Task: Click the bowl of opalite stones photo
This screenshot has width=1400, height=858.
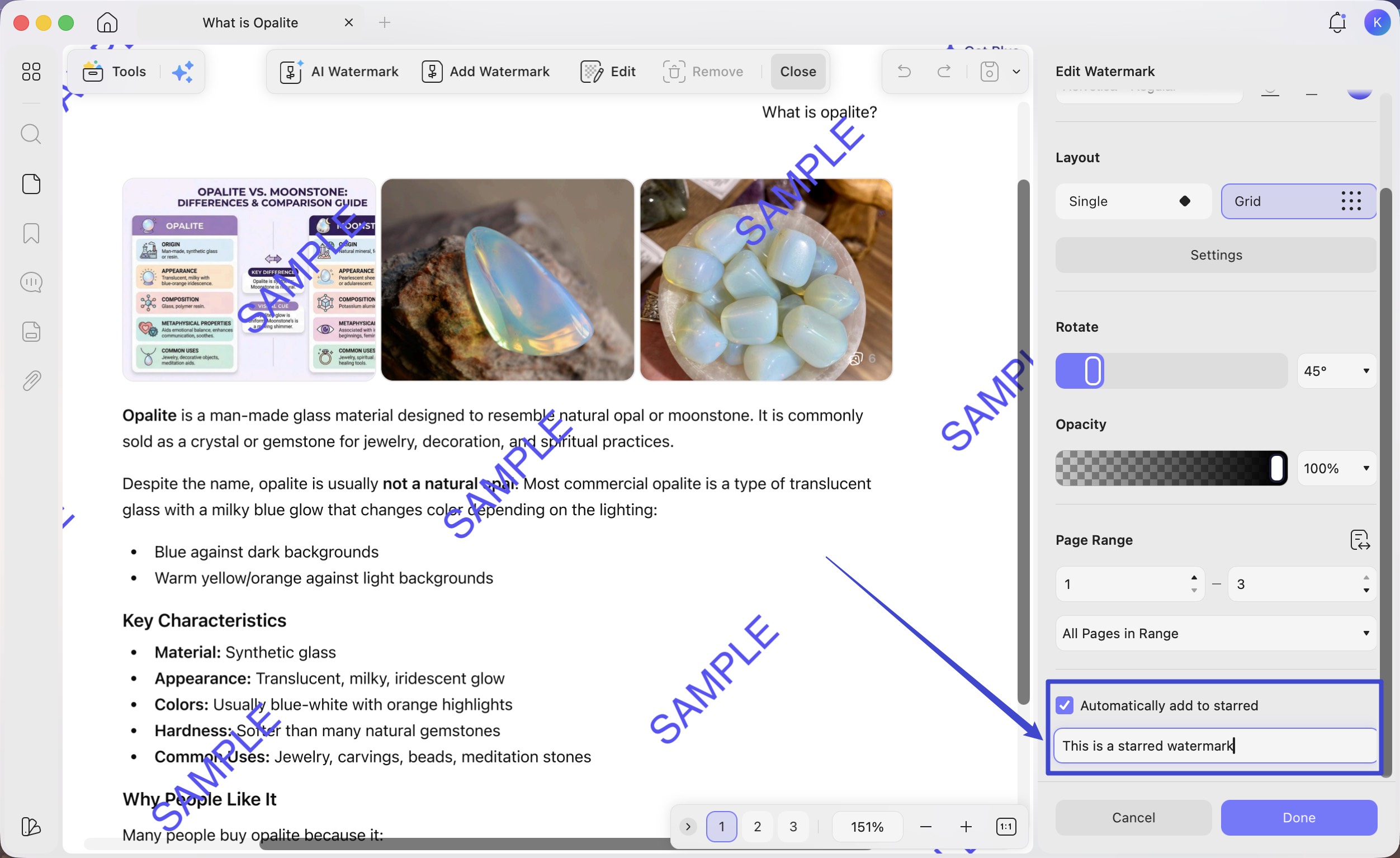Action: [766, 280]
